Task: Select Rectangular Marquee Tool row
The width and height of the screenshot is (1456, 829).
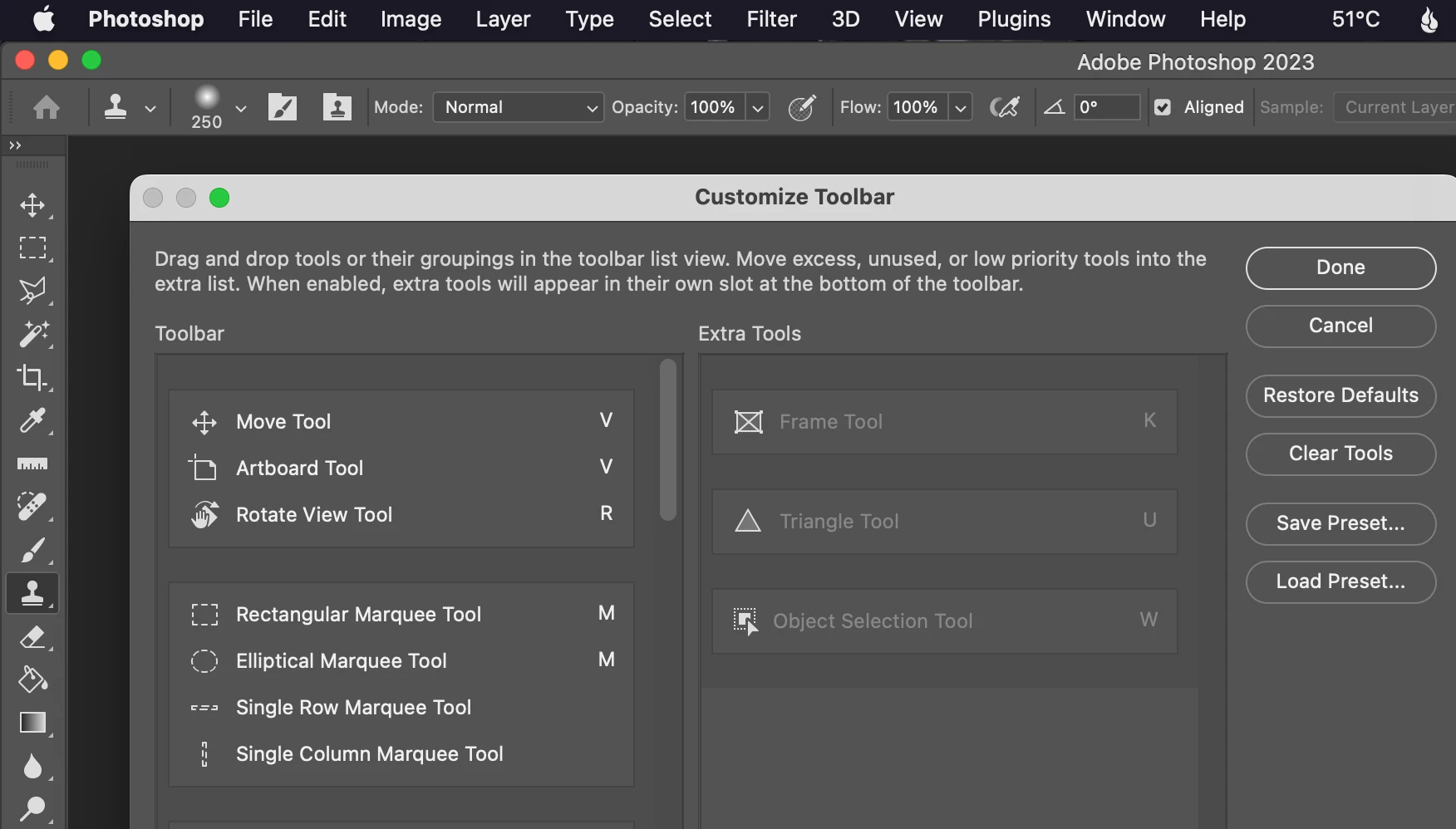Action: pos(401,614)
